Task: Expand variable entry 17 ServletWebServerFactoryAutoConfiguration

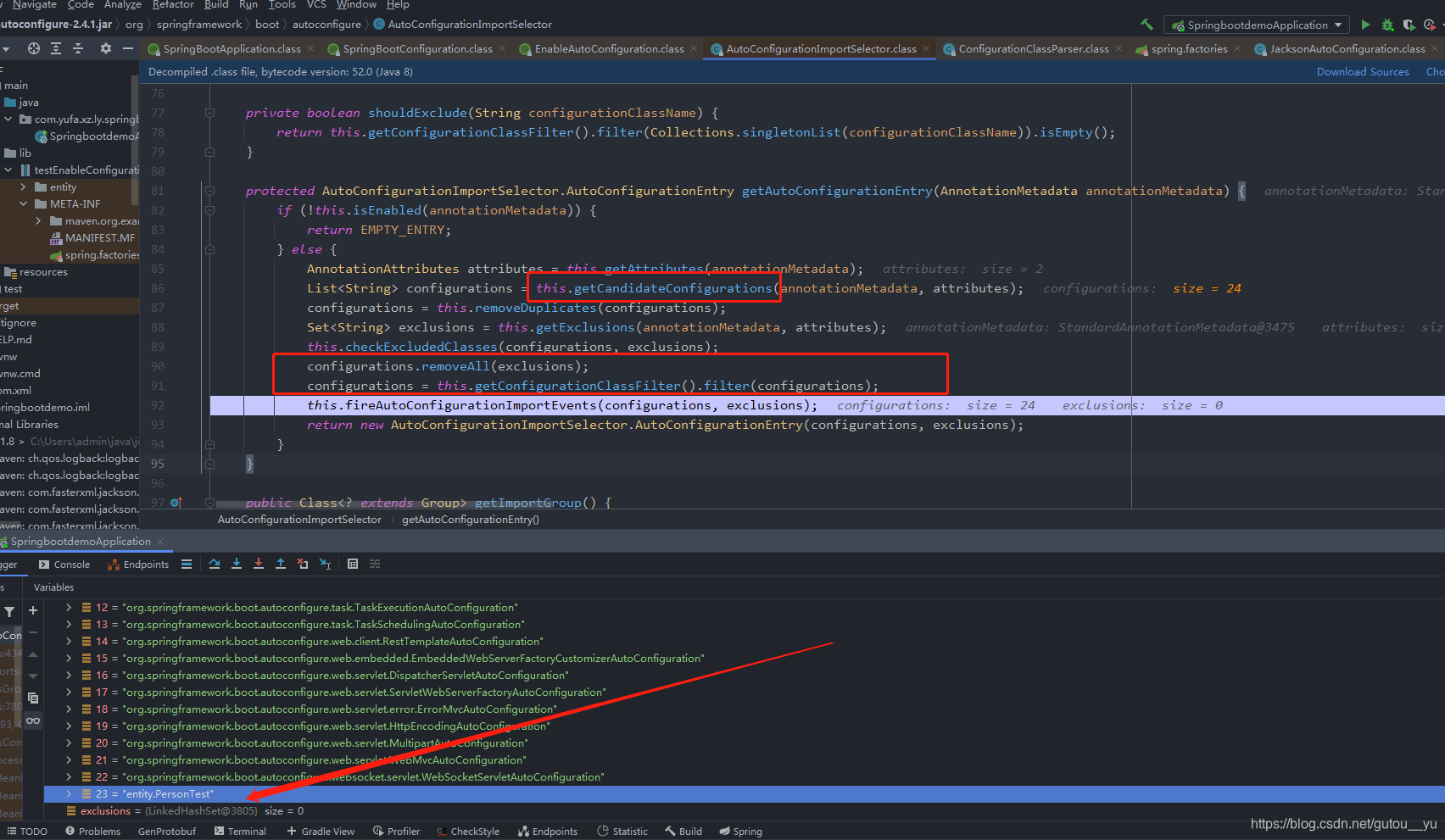Action: tap(69, 693)
